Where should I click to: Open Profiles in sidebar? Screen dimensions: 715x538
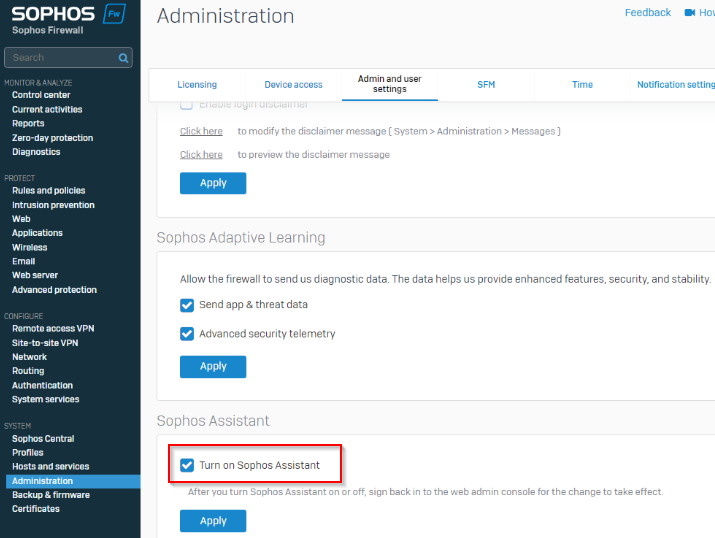coord(28,453)
